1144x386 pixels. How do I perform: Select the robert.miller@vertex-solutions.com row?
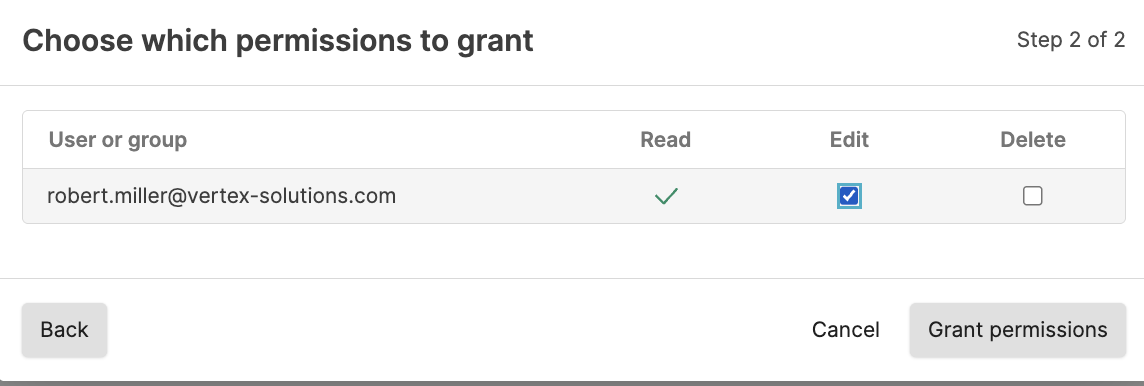pyautogui.click(x=573, y=196)
